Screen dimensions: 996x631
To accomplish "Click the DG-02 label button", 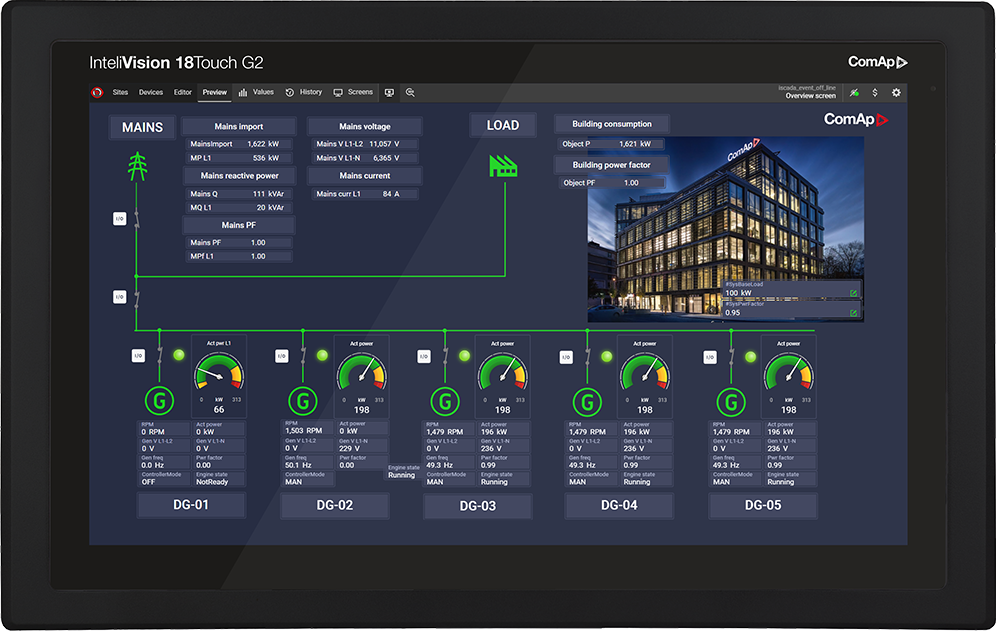I will pyautogui.click(x=334, y=505).
